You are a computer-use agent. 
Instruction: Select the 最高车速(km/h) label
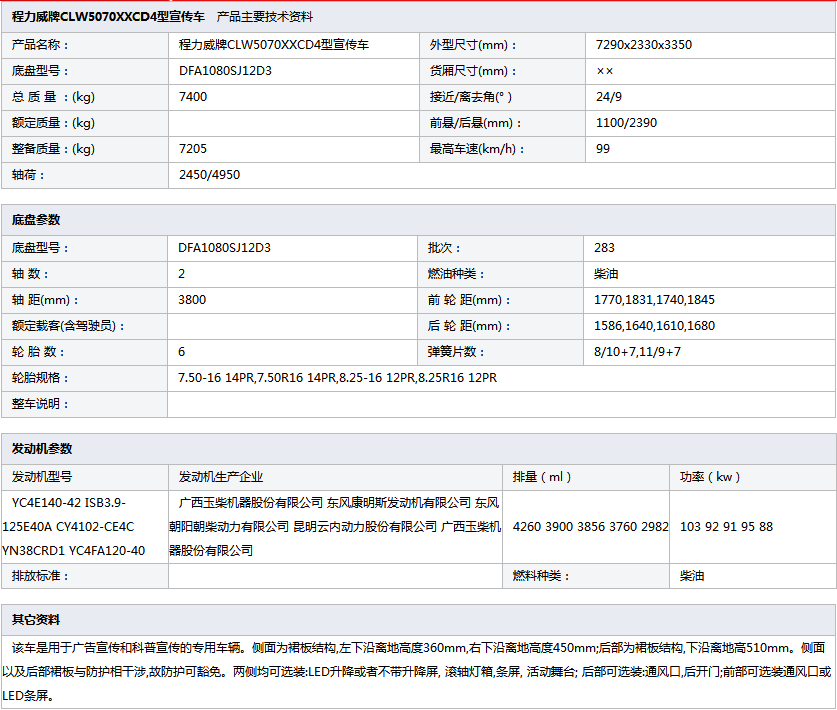pos(477,149)
